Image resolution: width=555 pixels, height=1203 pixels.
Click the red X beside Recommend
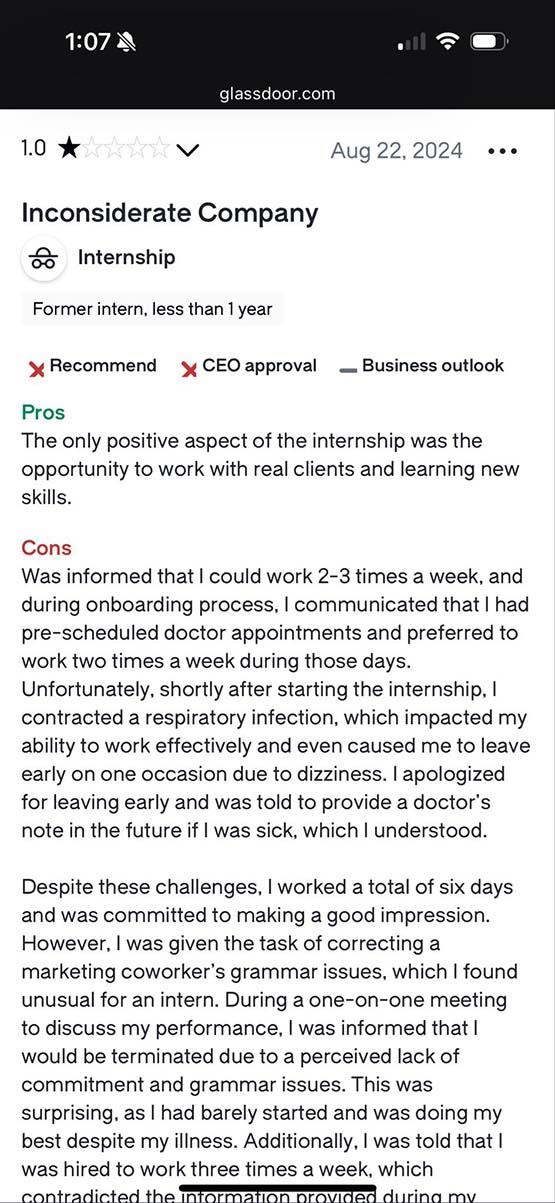tap(37, 369)
